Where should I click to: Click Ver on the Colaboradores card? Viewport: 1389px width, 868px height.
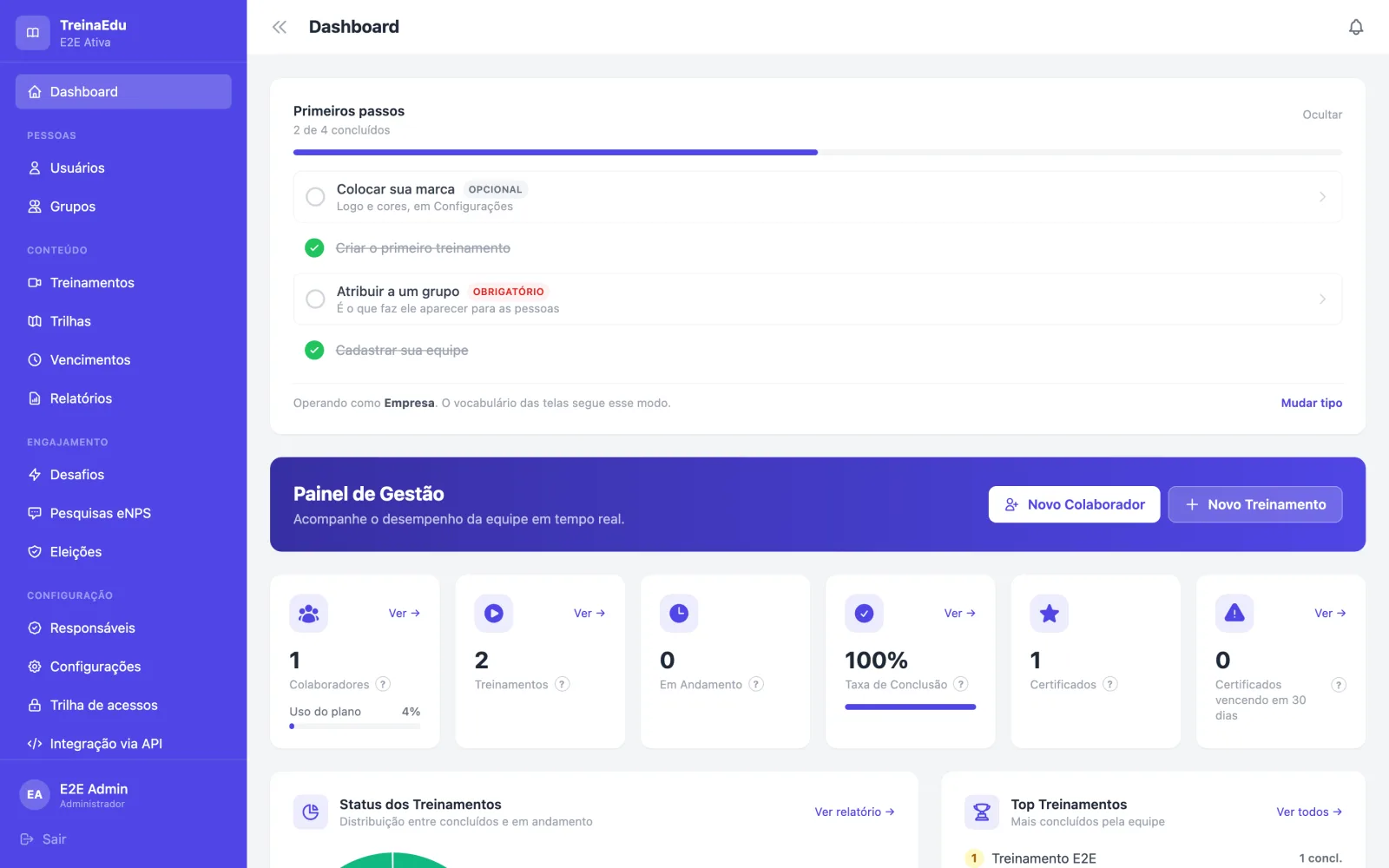click(405, 614)
